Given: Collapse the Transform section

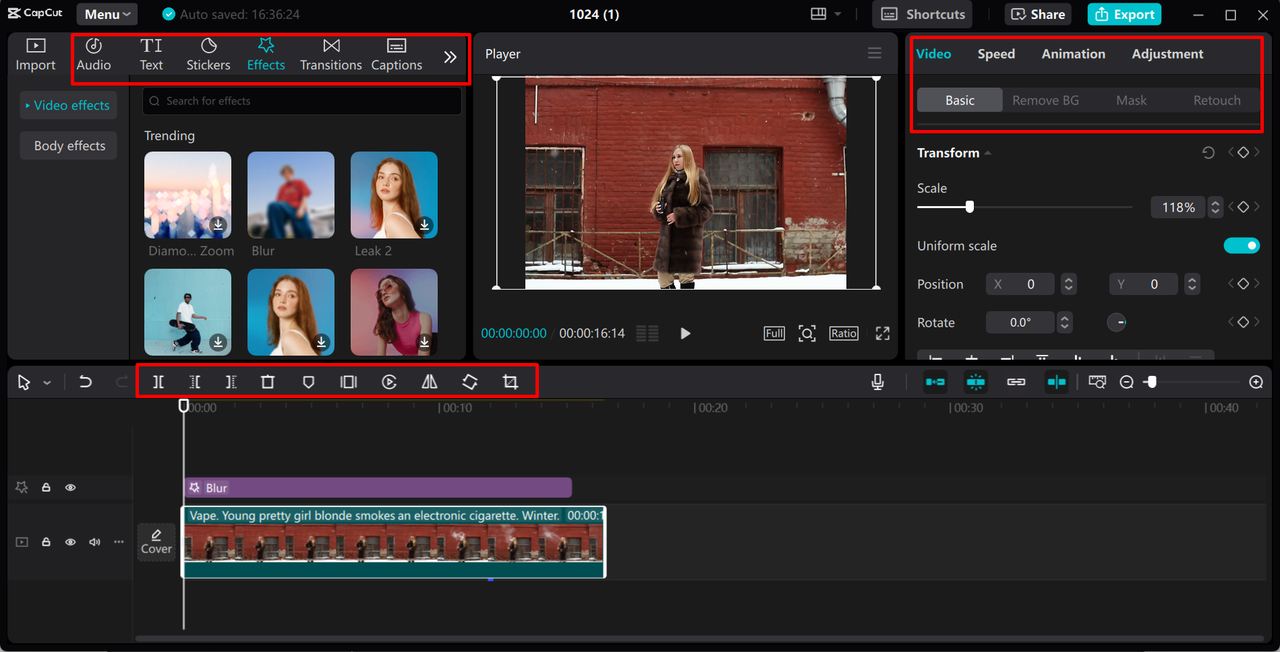Looking at the screenshot, I should [x=988, y=153].
